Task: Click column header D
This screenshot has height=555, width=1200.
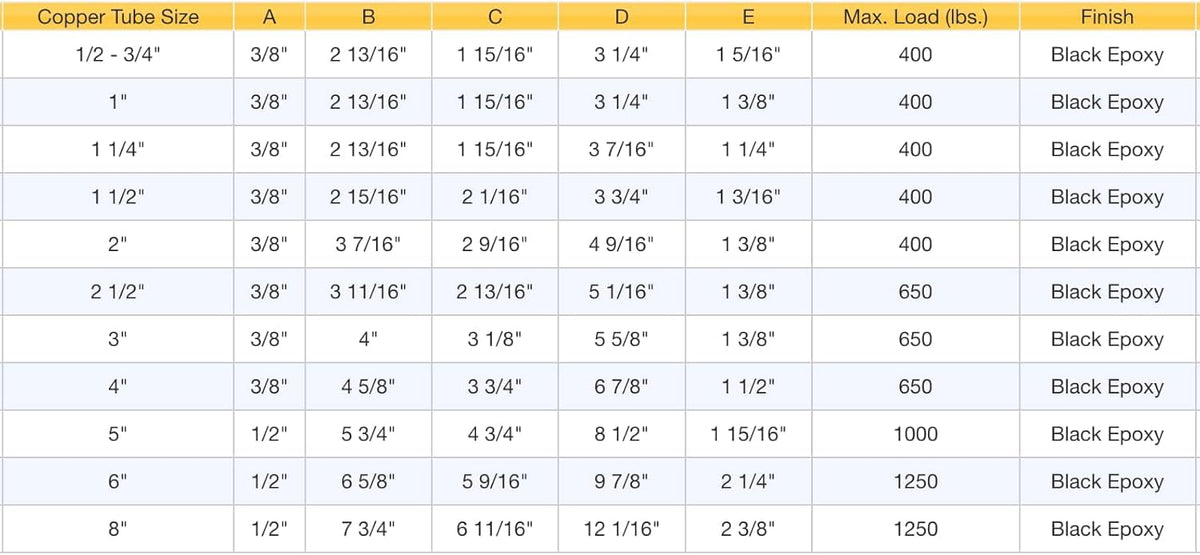Action: click(x=621, y=17)
